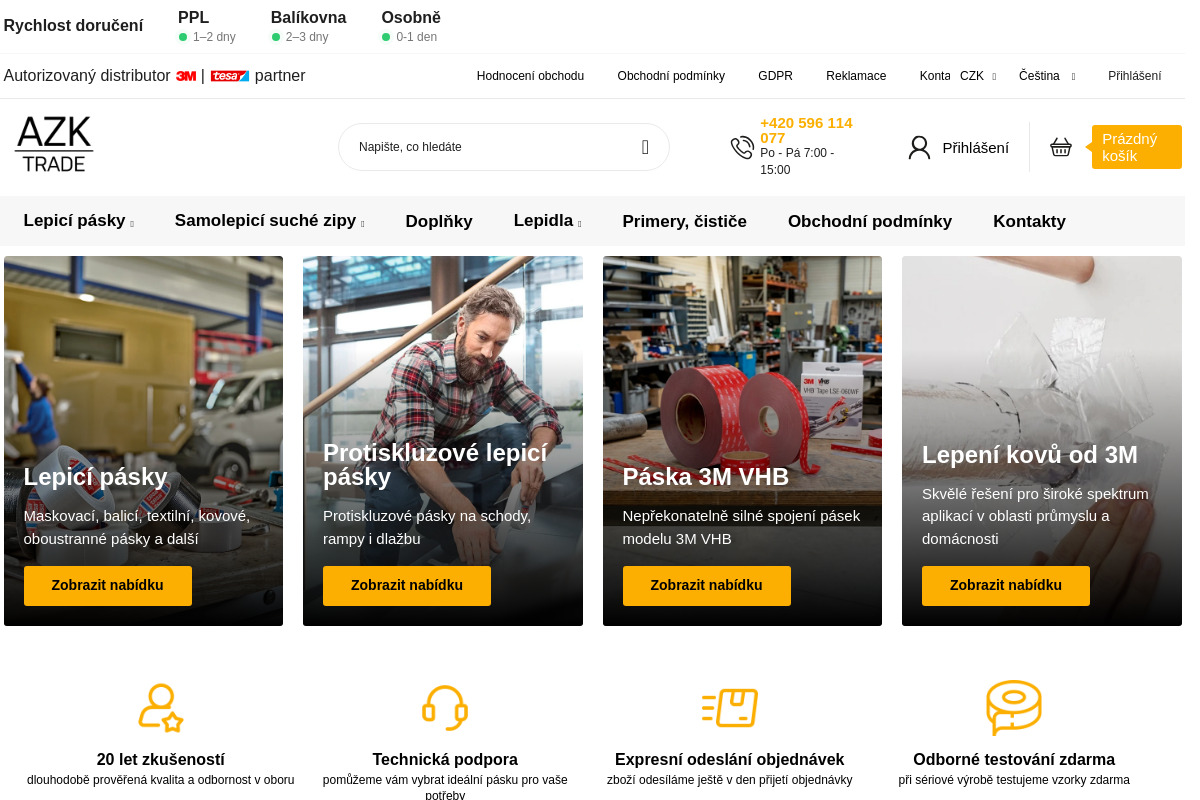The width and height of the screenshot is (1200, 800).
Task: Click Zobrazit nabídku under Páska 3M VHB
Action: [706, 585]
